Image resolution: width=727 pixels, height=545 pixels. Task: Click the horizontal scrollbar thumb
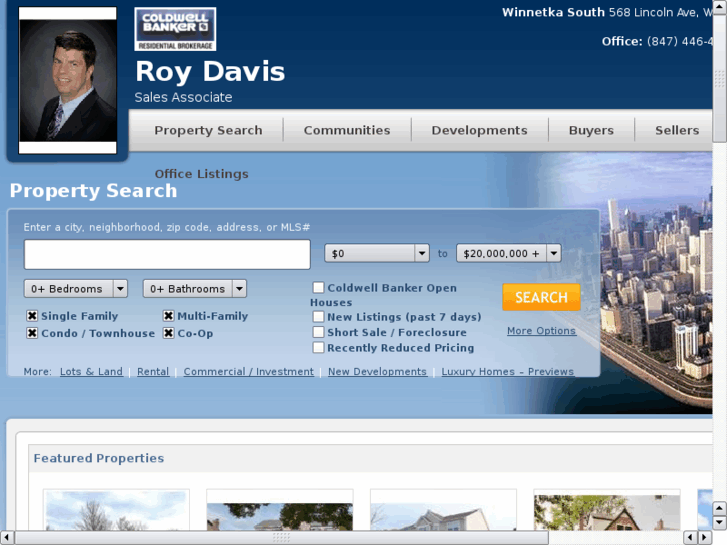(281, 538)
